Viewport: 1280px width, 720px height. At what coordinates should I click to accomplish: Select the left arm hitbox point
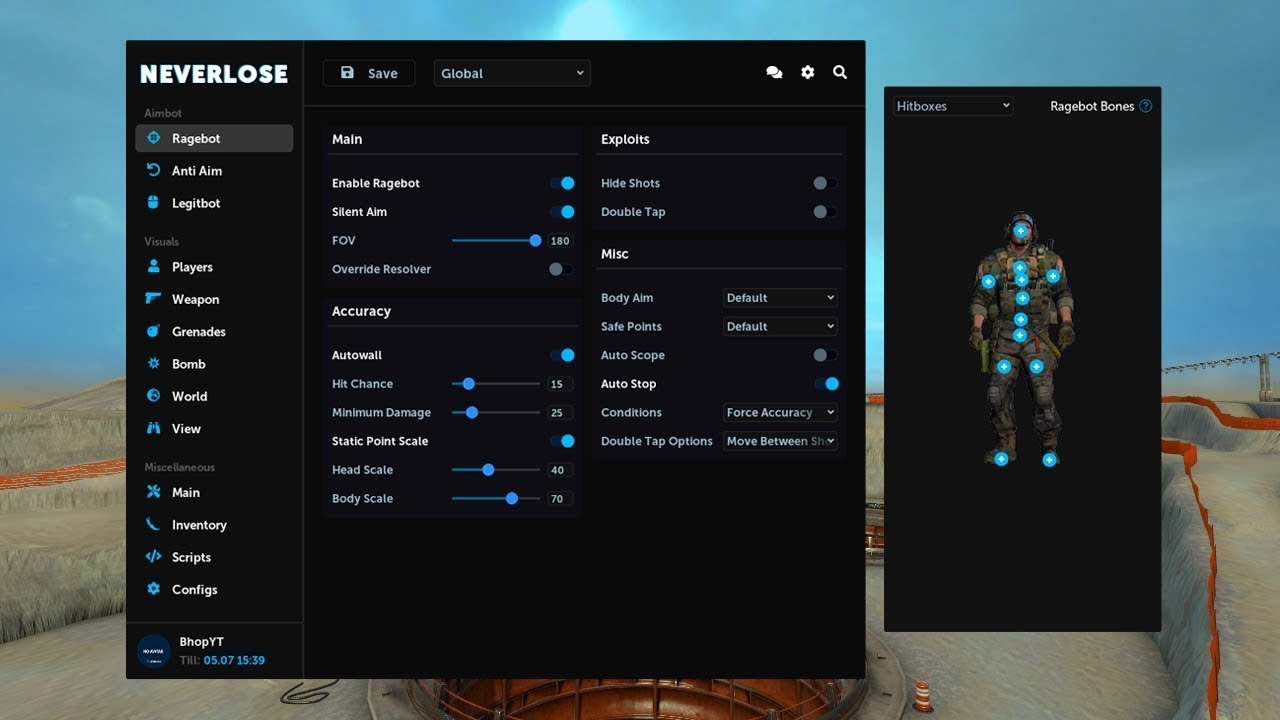pyautogui.click(x=988, y=282)
